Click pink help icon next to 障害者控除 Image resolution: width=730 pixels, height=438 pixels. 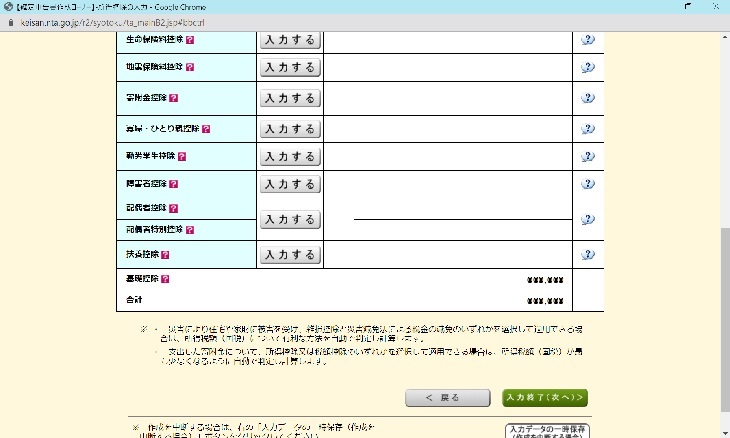[x=174, y=184]
